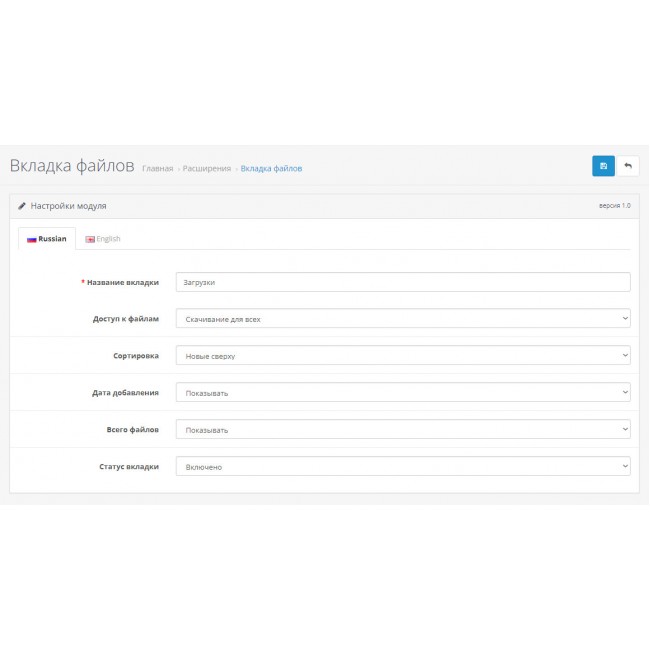The width and height of the screenshot is (650, 650).
Task: Open the Расширения breadcrumb link
Action: [207, 169]
